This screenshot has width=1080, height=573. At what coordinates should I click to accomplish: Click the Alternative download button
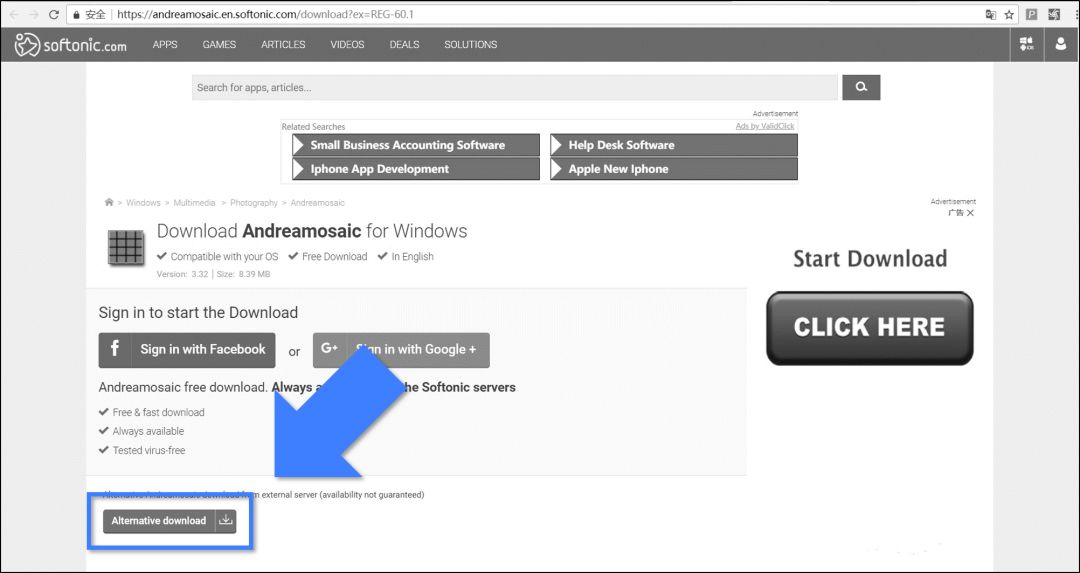pos(169,521)
